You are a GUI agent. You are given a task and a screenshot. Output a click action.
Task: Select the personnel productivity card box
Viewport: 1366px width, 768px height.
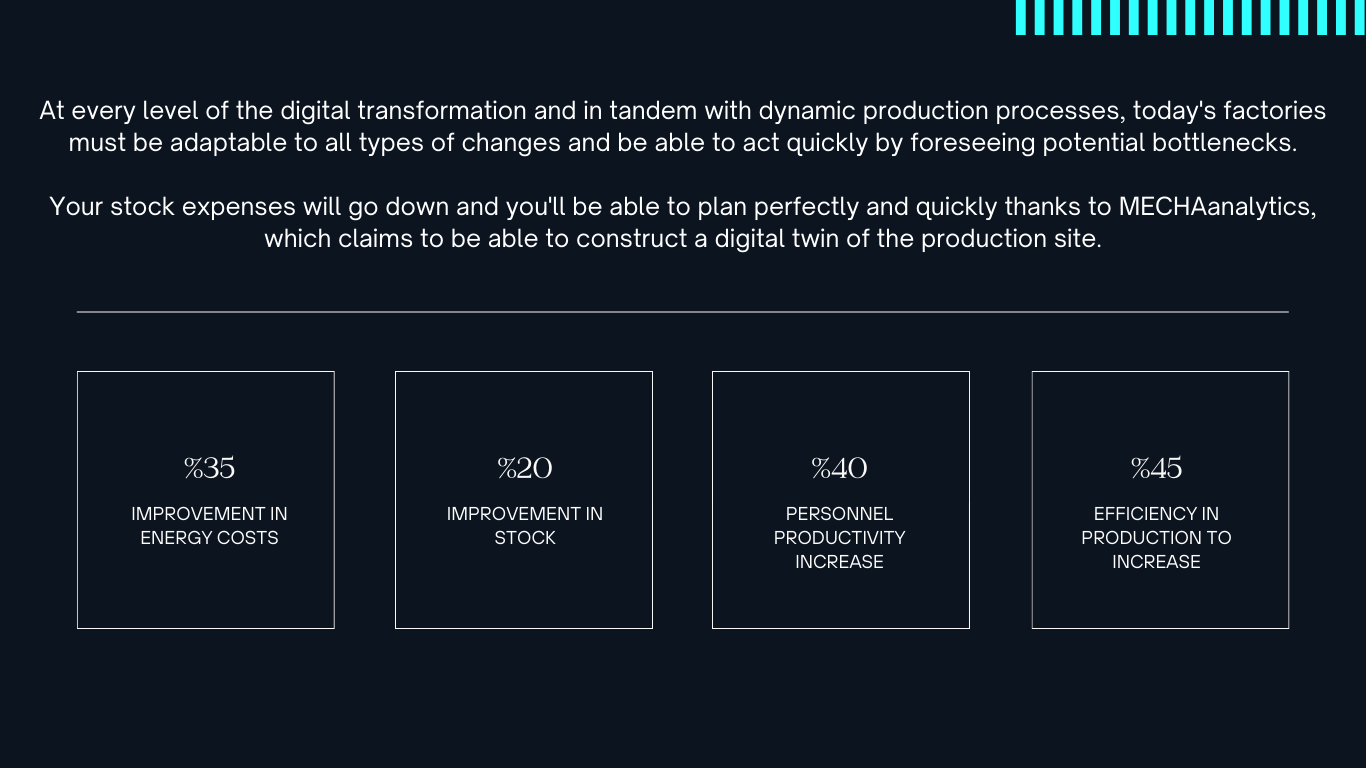[x=841, y=500]
